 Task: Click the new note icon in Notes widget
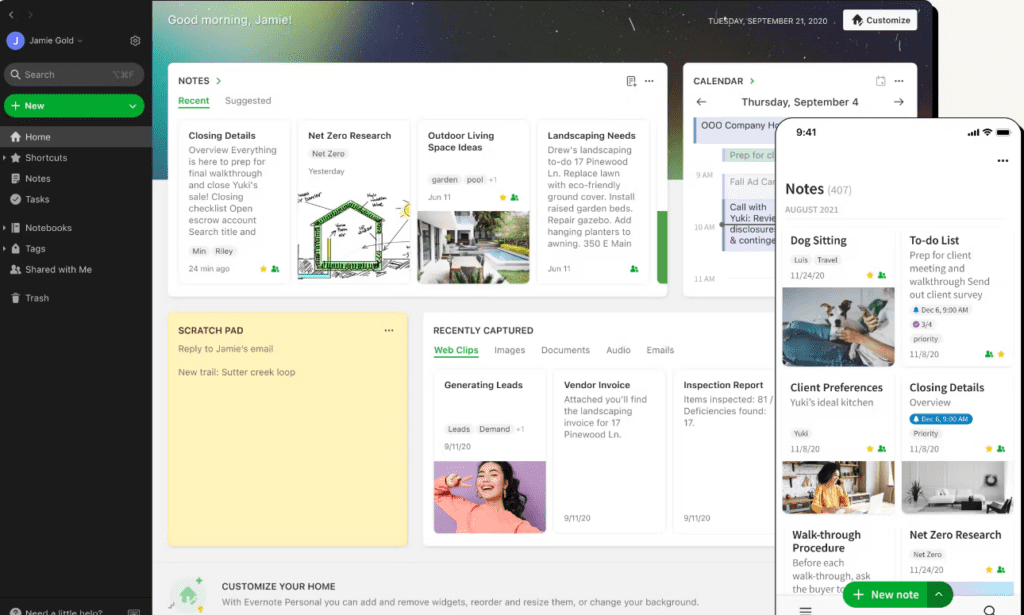click(631, 81)
